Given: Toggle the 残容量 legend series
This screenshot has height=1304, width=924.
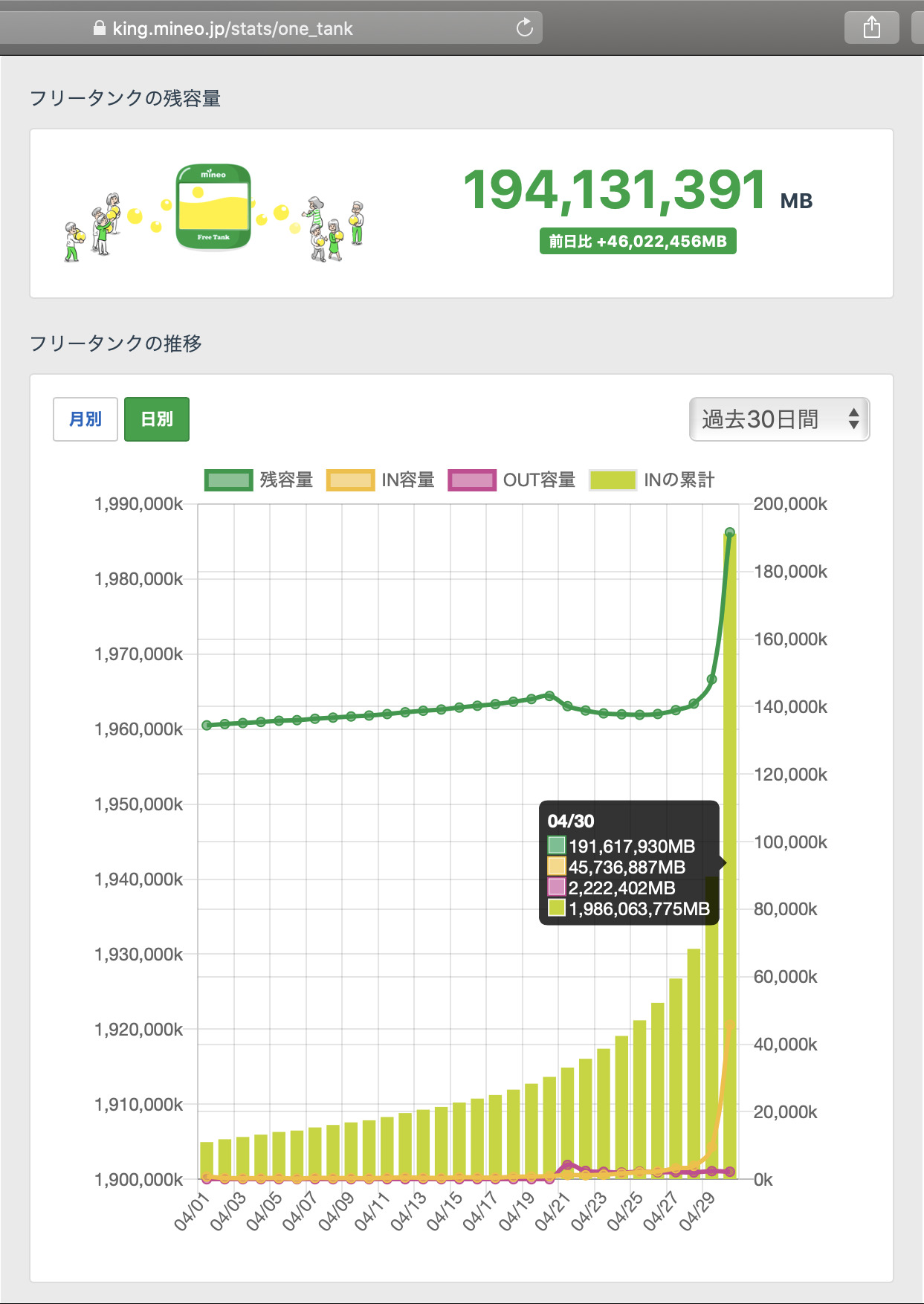Looking at the screenshot, I should (259, 480).
